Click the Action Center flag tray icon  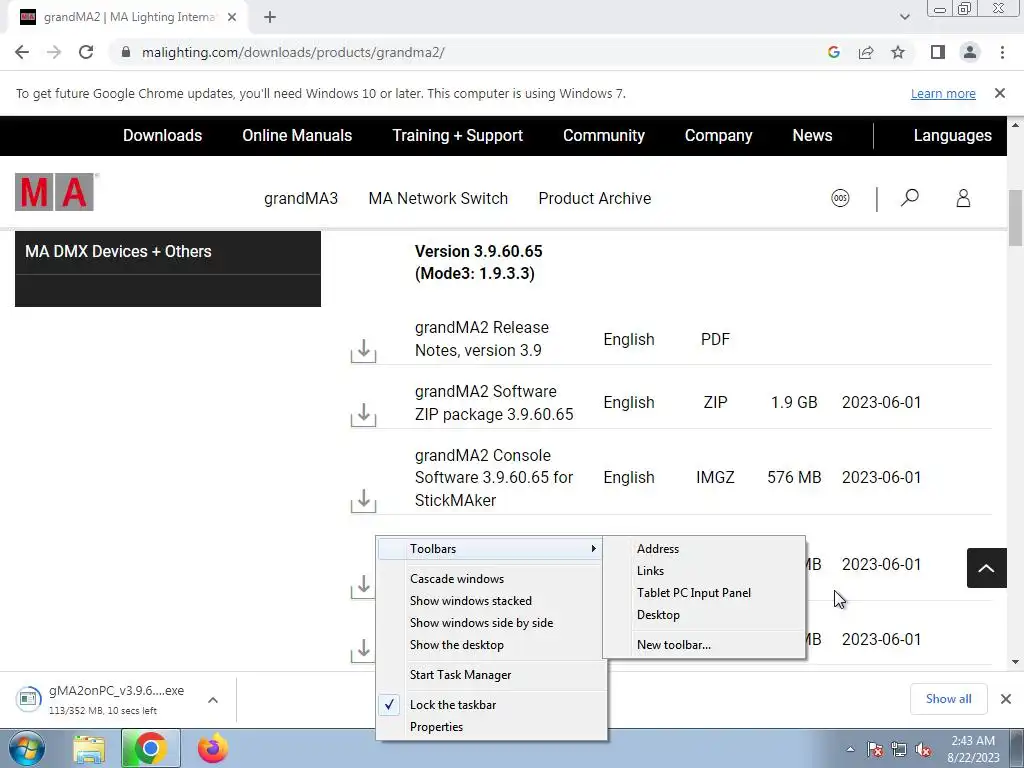[x=875, y=750]
